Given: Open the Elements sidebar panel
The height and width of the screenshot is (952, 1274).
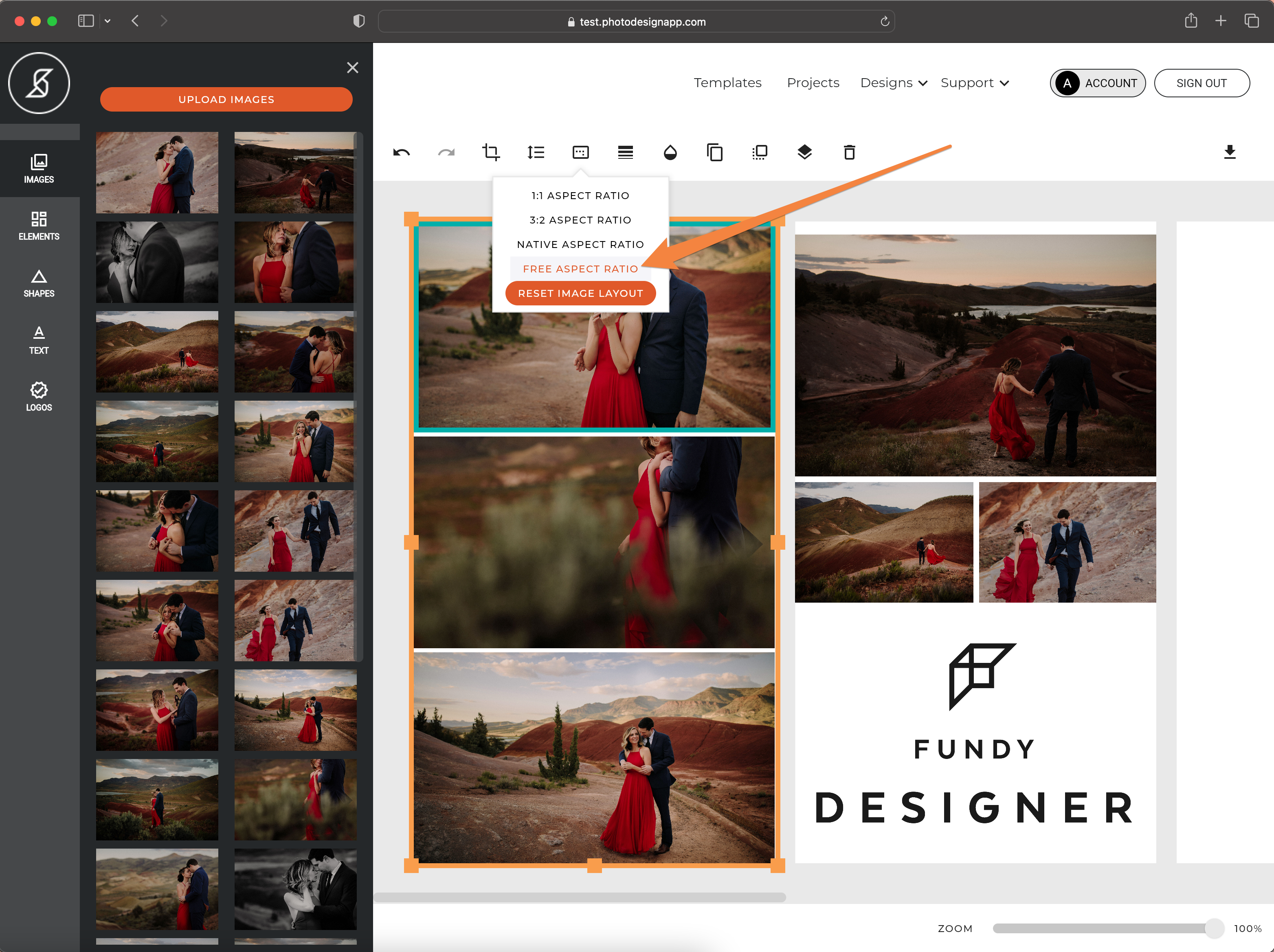Looking at the screenshot, I should point(39,226).
